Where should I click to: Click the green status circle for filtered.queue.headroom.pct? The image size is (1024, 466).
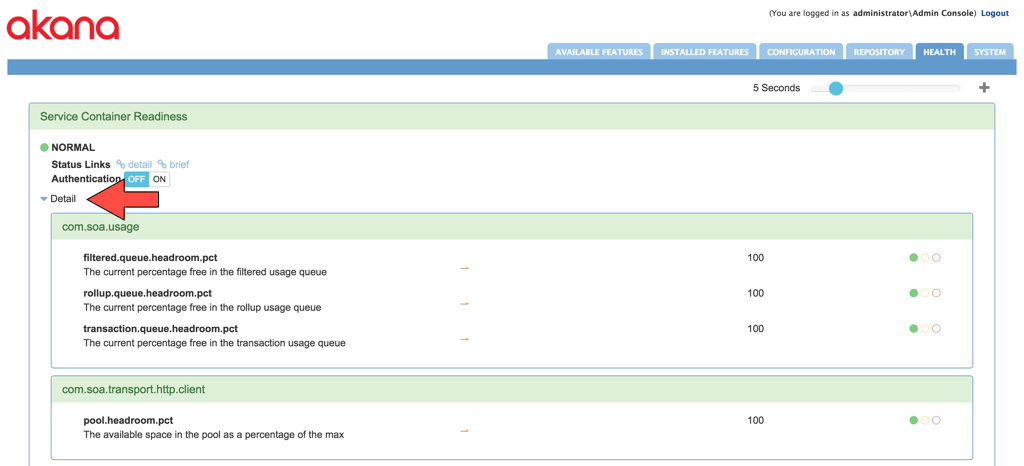(914, 258)
